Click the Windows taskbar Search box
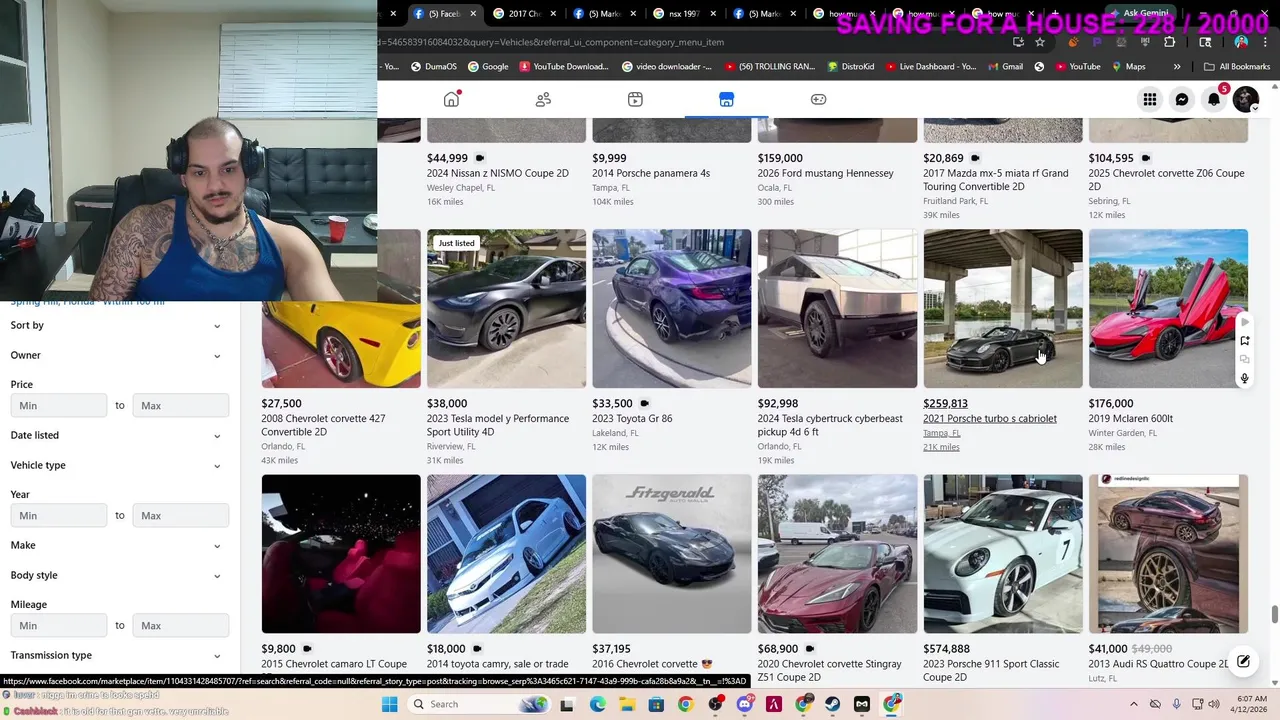This screenshot has height=720, width=1280. click(480, 704)
